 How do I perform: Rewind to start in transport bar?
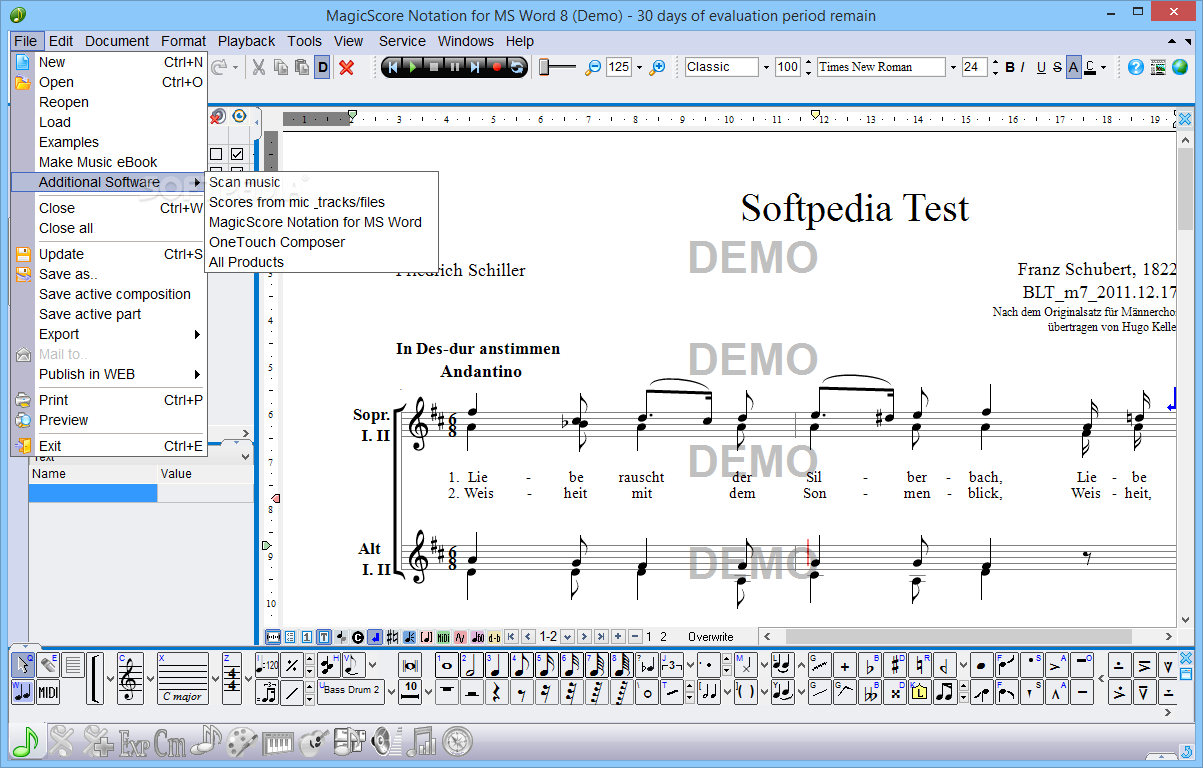click(x=392, y=67)
